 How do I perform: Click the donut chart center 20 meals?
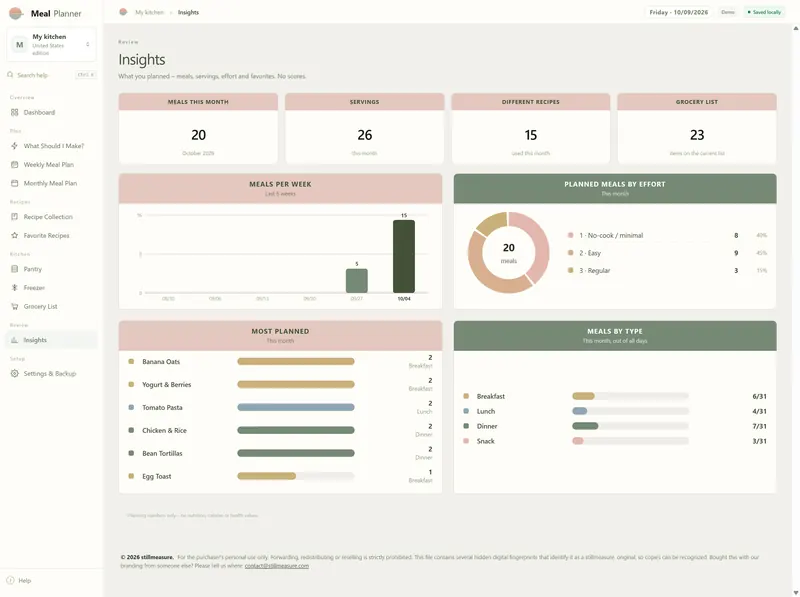point(509,253)
